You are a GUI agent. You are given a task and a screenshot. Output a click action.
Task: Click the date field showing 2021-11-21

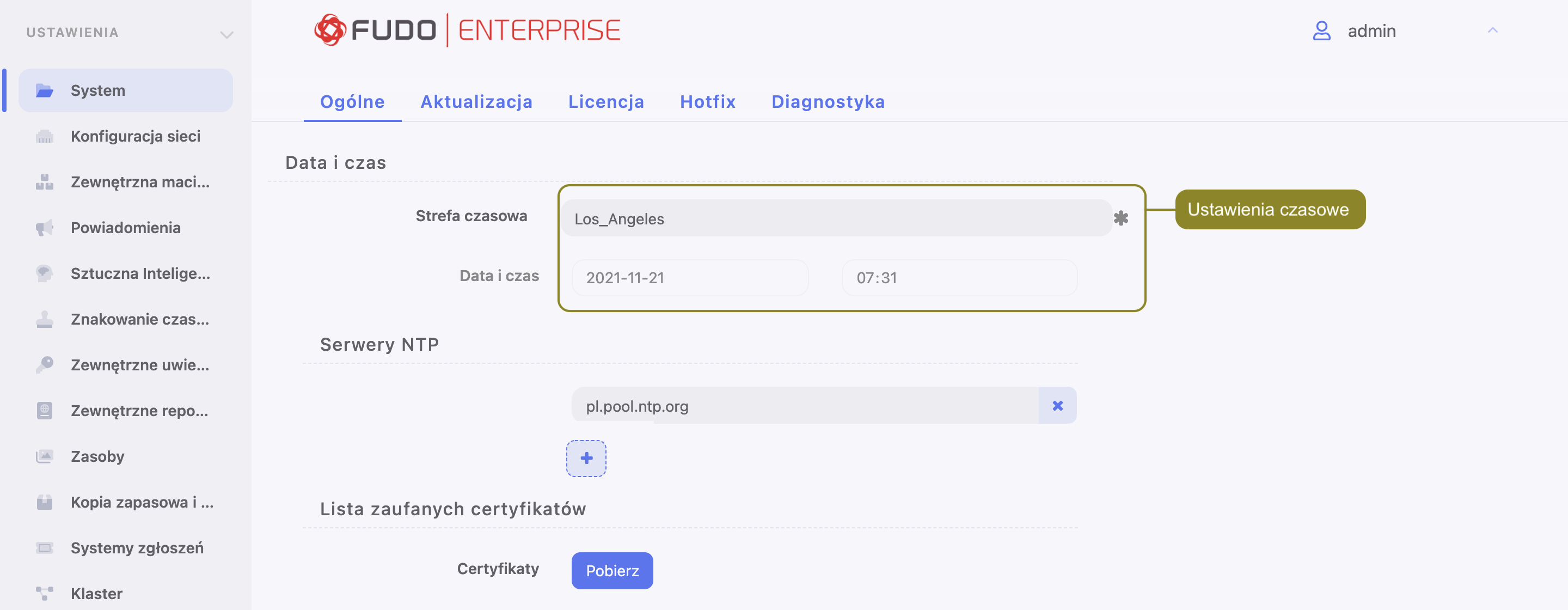[x=690, y=278]
